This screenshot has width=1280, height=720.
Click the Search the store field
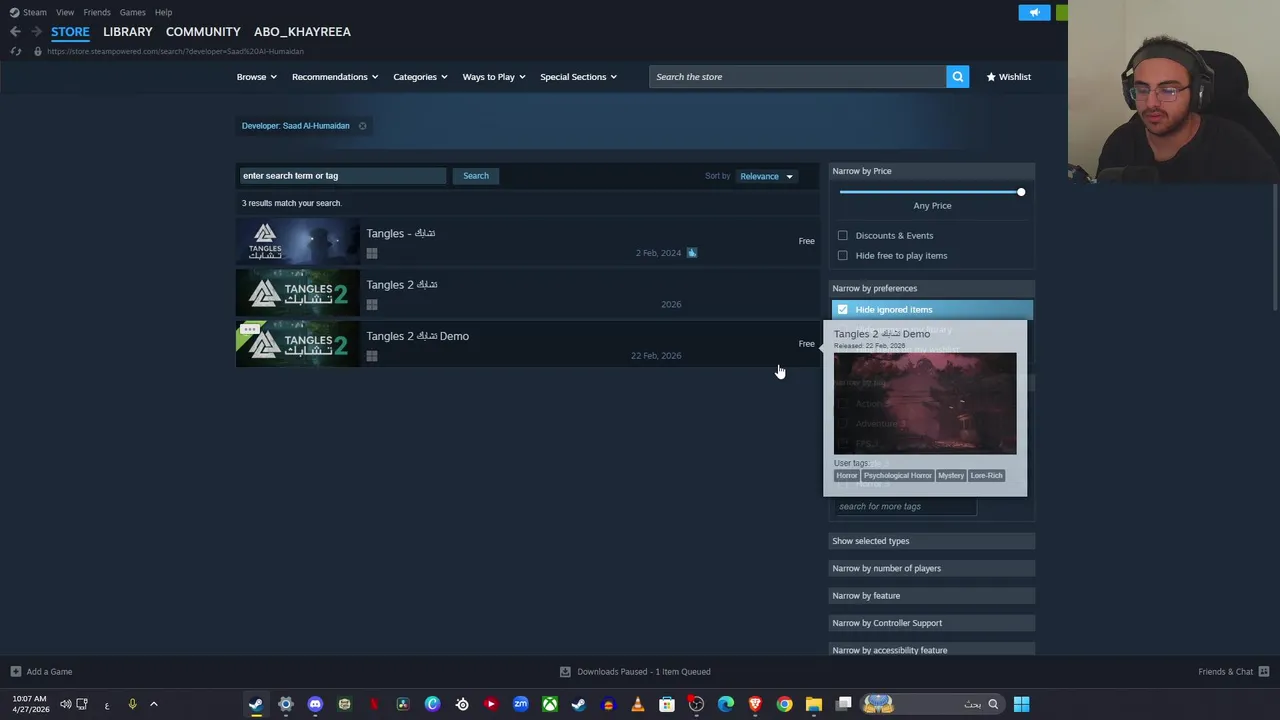click(797, 77)
